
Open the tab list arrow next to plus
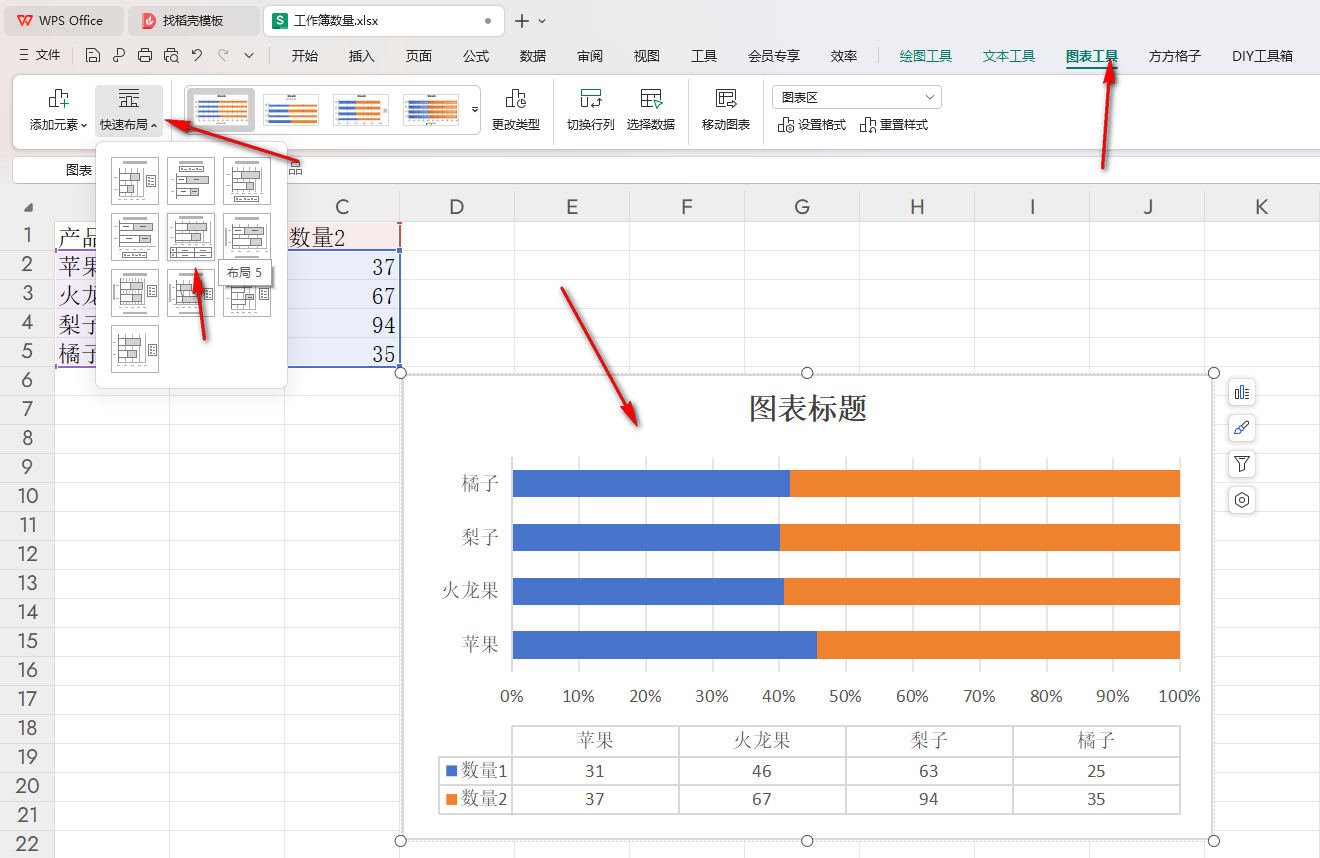coord(542,21)
